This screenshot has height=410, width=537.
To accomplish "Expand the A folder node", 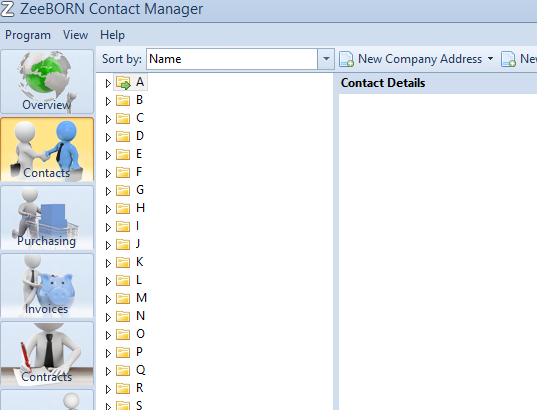I will coord(108,83).
